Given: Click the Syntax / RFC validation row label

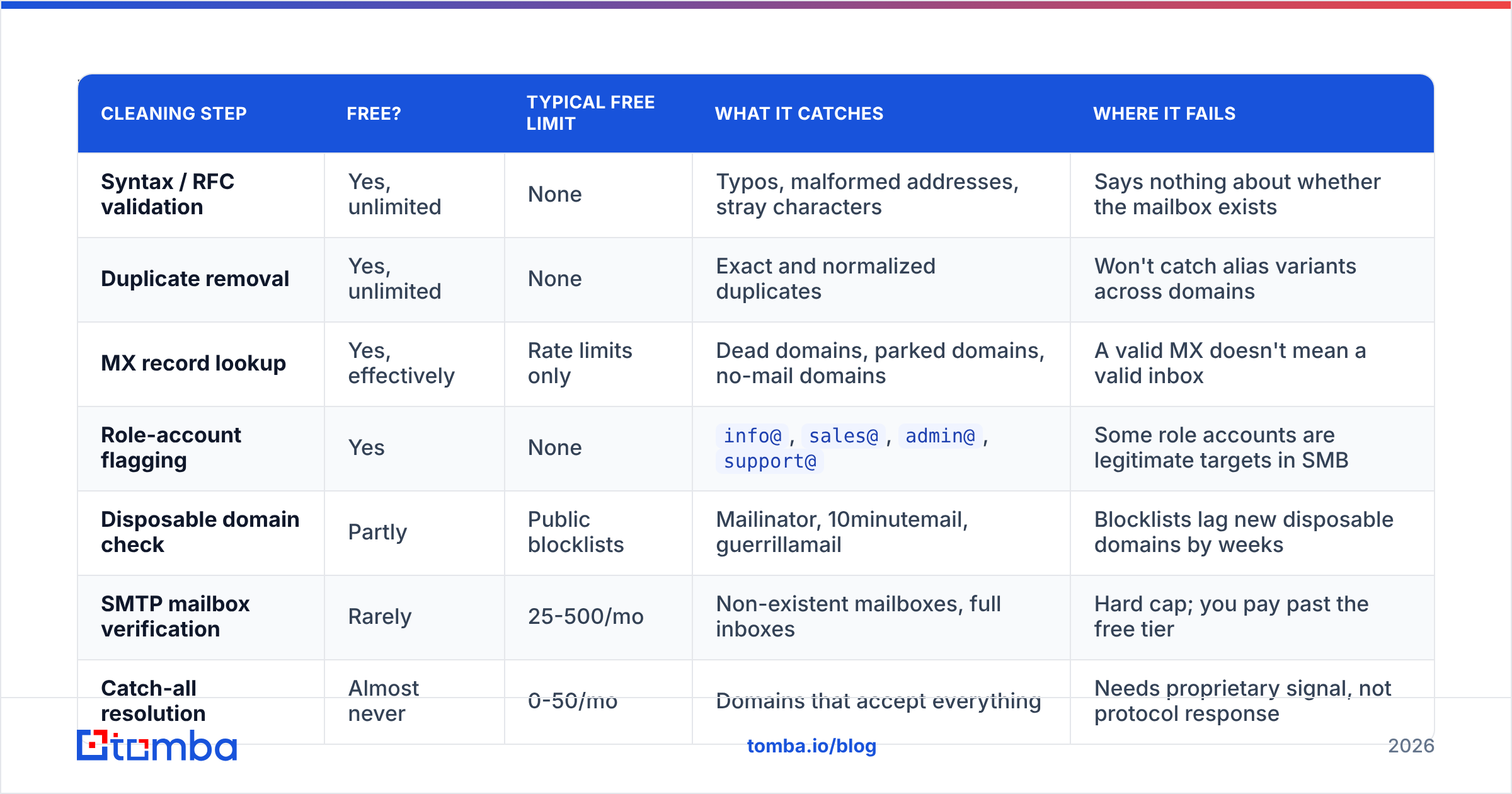Looking at the screenshot, I should coord(168,194).
